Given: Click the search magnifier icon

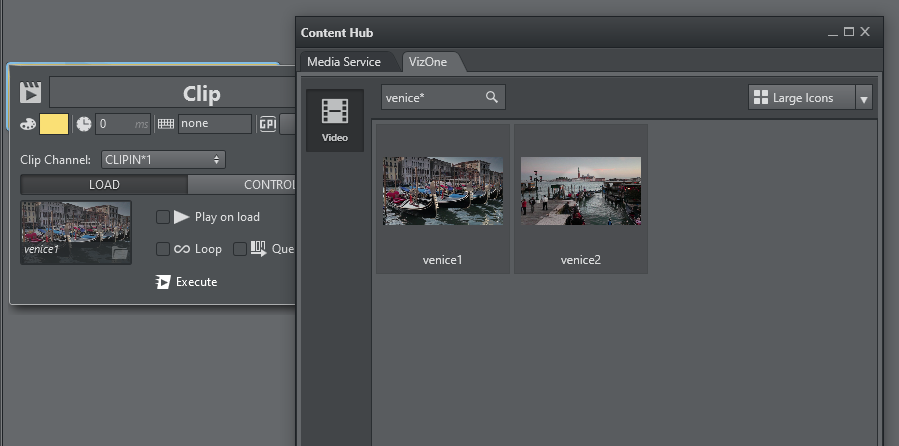Looking at the screenshot, I should 491,97.
